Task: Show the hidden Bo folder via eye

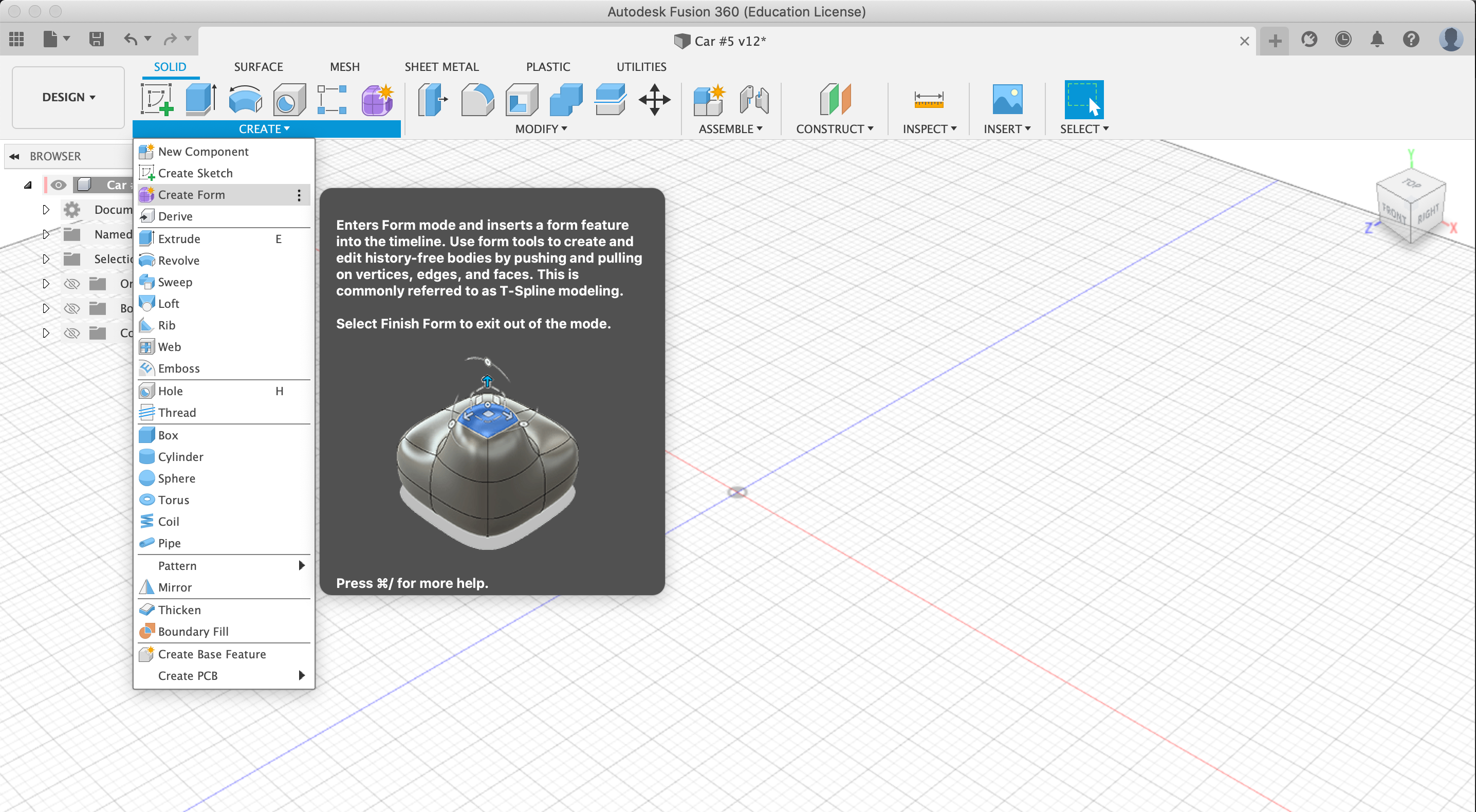Action: [x=71, y=308]
